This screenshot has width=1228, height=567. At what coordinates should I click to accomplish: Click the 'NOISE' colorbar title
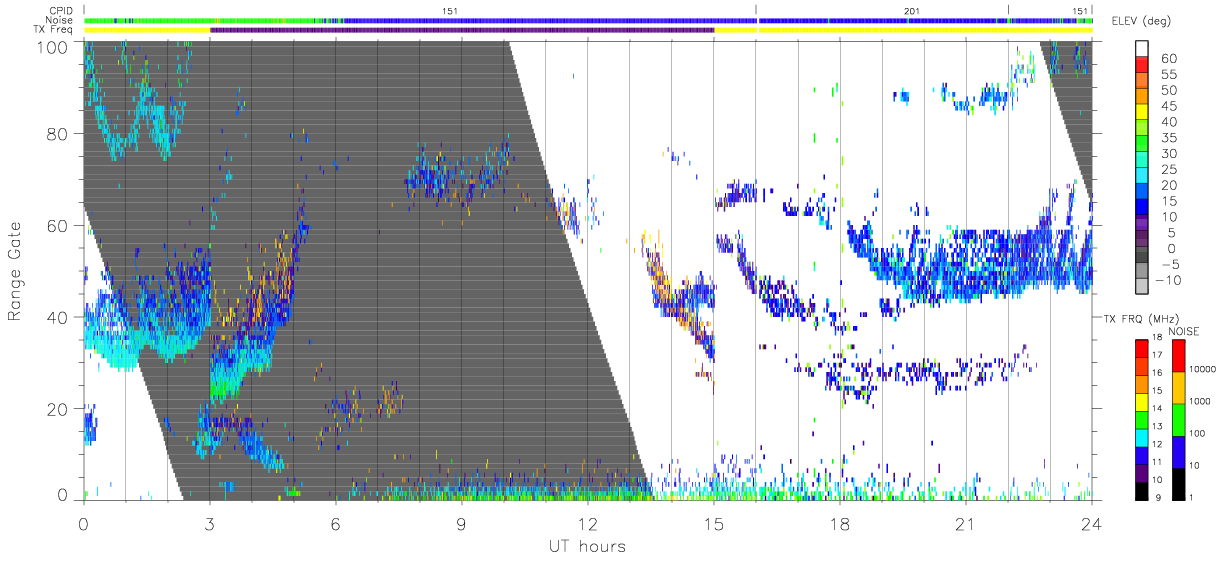point(1185,331)
